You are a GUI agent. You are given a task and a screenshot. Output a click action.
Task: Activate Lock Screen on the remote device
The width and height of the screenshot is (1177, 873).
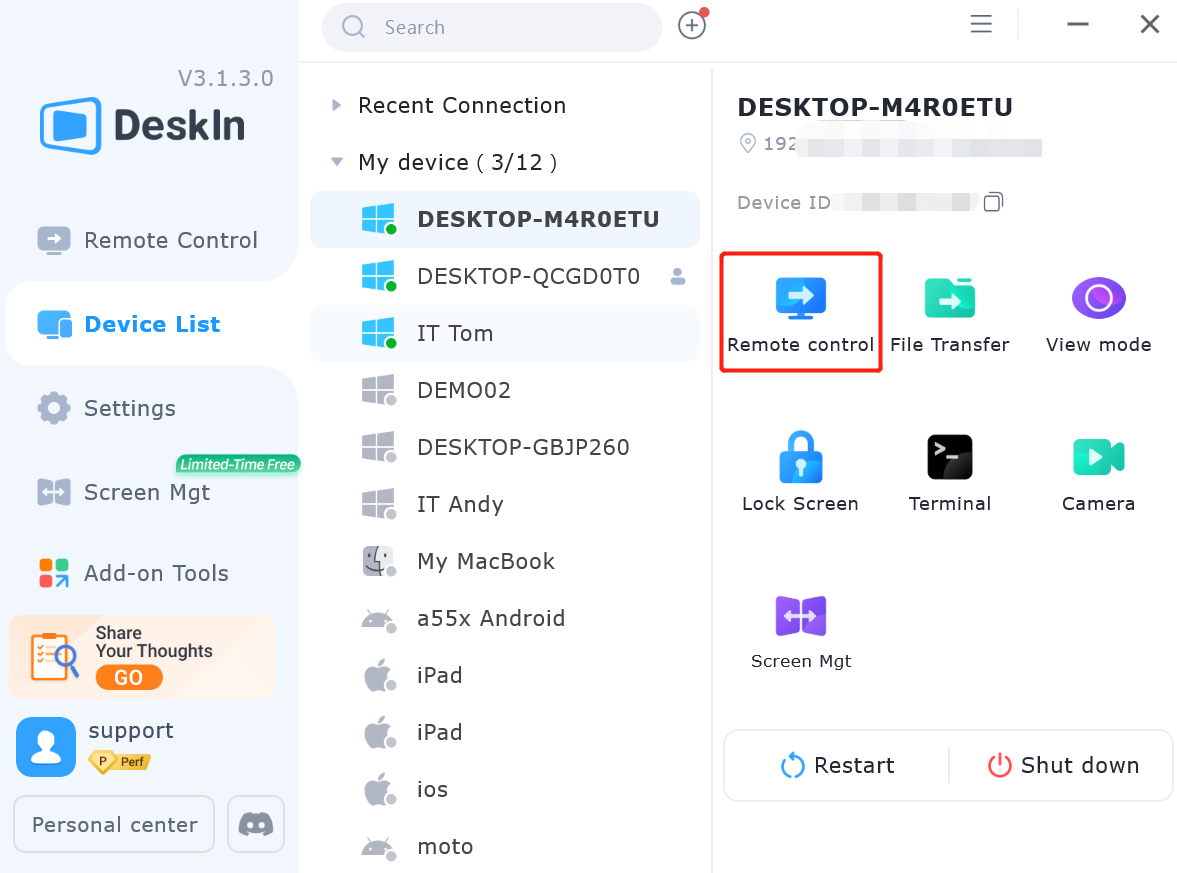pyautogui.click(x=800, y=470)
